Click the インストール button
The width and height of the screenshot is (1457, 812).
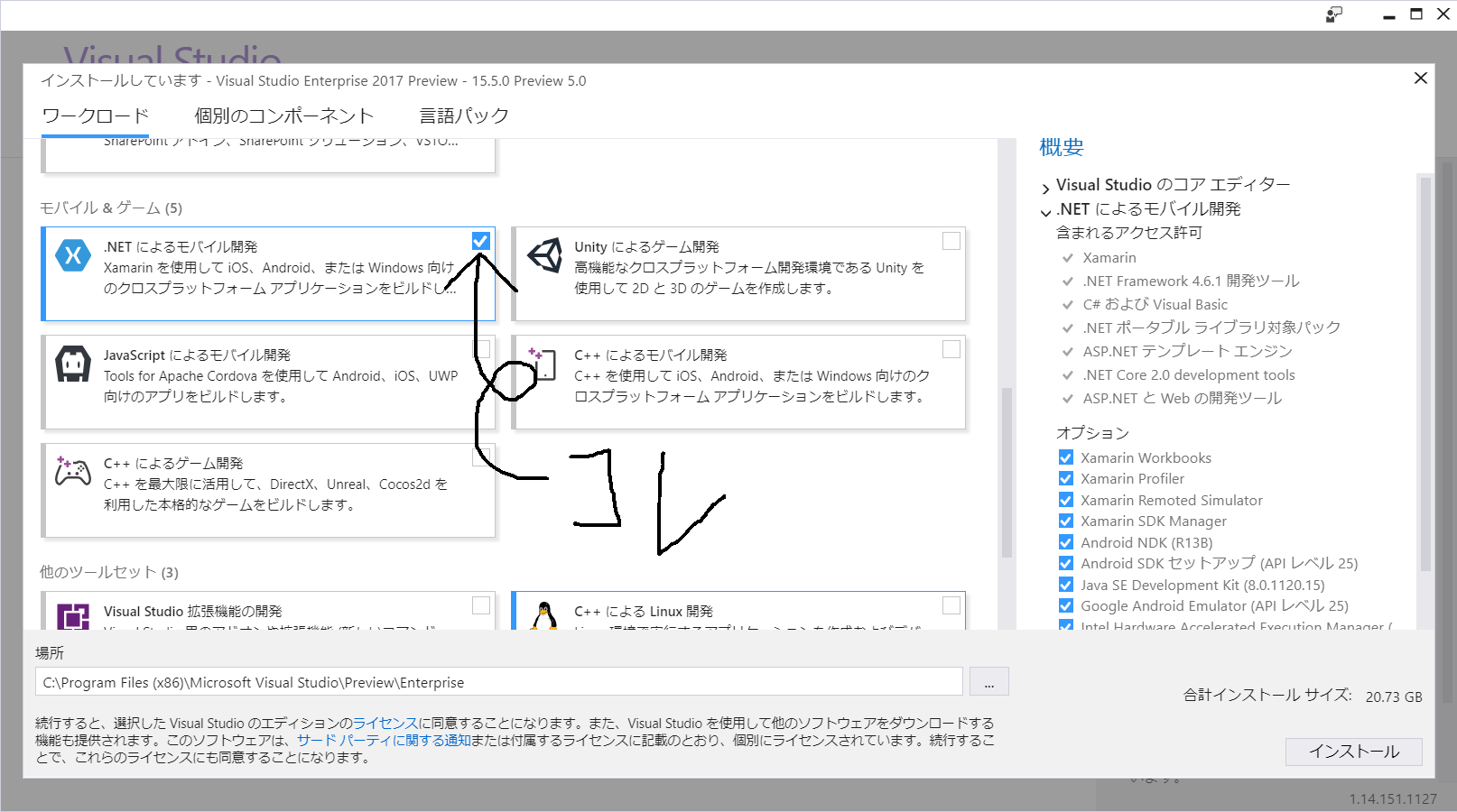[x=1353, y=751]
